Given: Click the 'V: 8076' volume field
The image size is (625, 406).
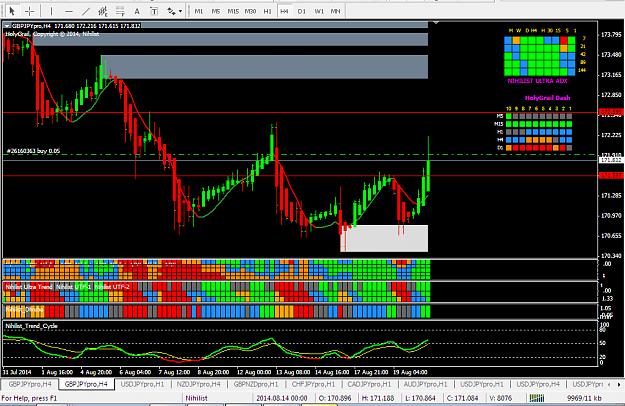Looking at the screenshot, I should [500, 398].
